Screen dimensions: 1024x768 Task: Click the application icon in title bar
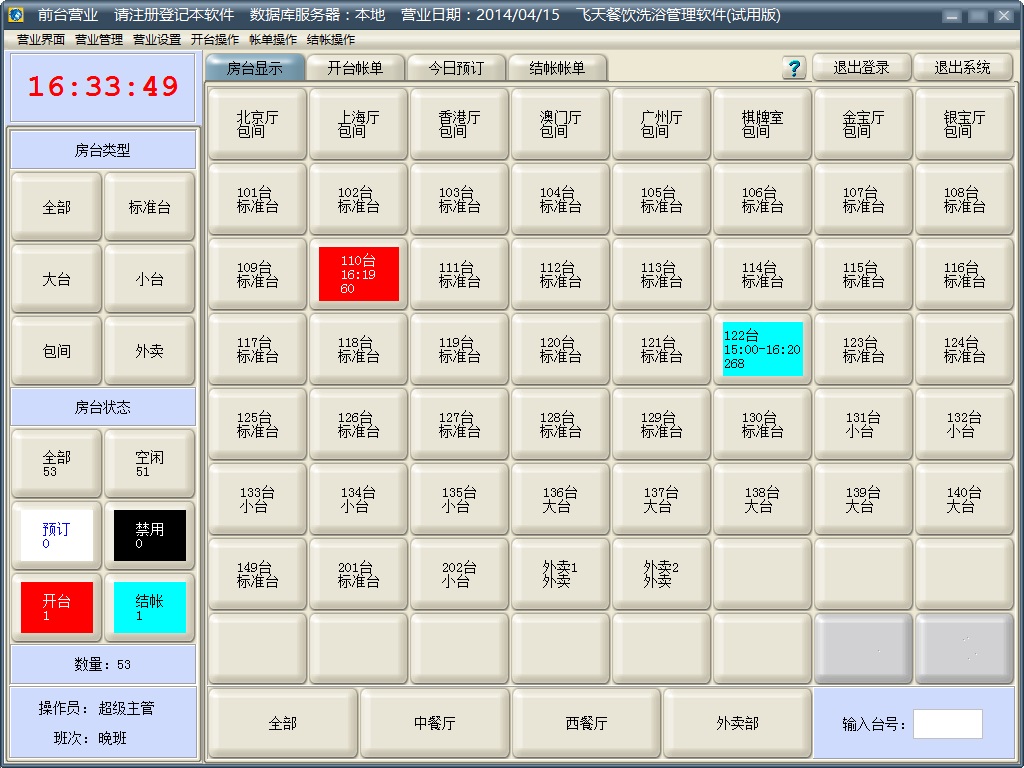tap(15, 15)
